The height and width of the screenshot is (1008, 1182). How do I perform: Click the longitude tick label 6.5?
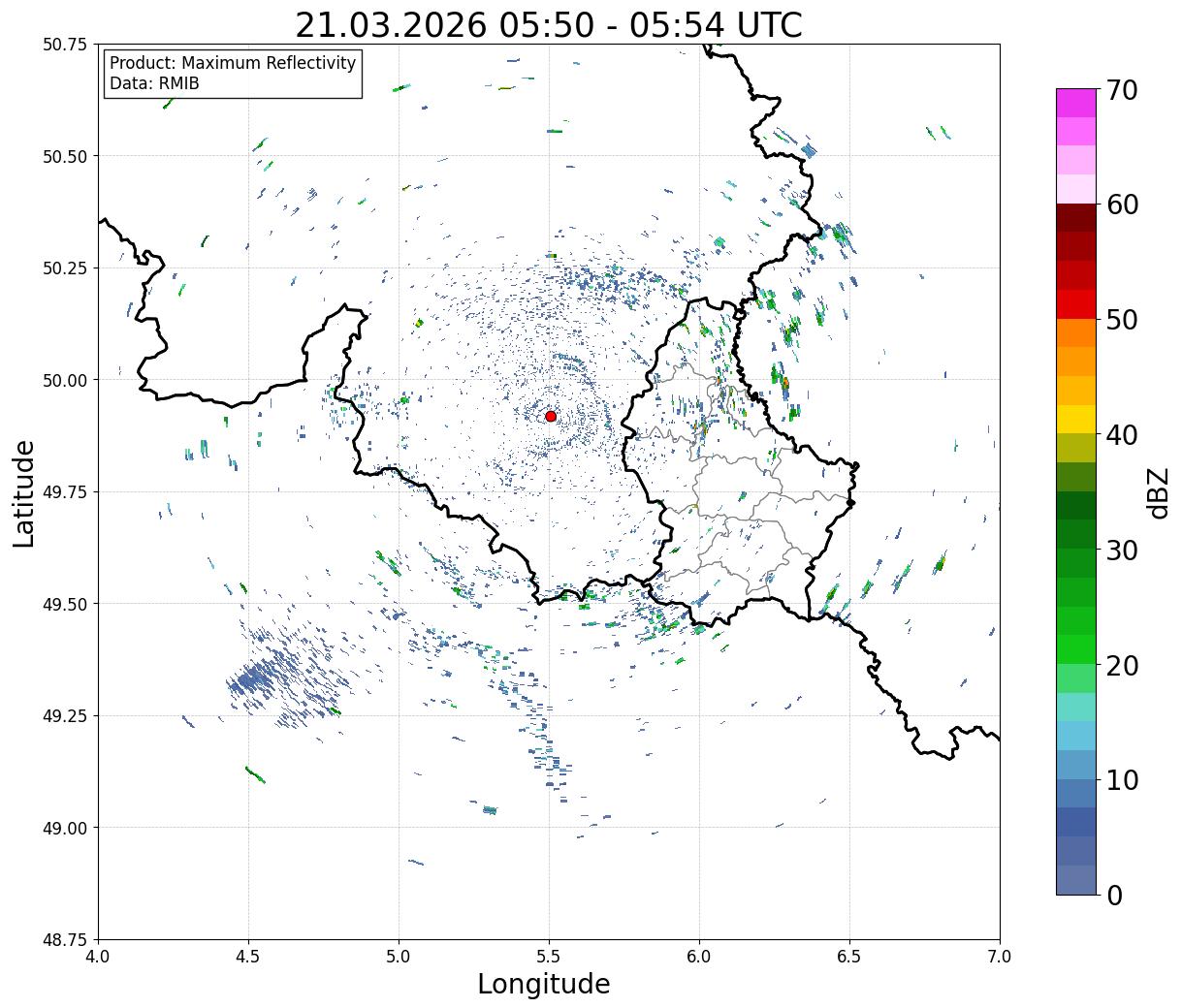pyautogui.click(x=849, y=957)
